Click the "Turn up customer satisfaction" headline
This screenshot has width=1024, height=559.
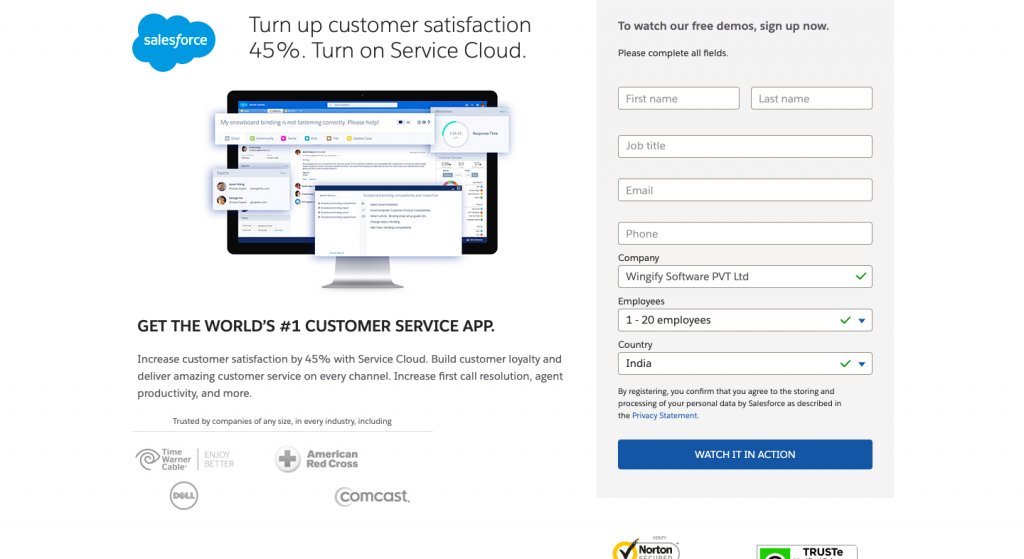390,37
